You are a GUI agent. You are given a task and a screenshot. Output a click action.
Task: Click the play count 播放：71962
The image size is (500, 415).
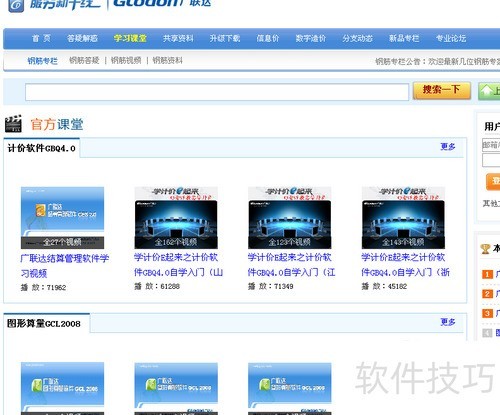pos(43,287)
